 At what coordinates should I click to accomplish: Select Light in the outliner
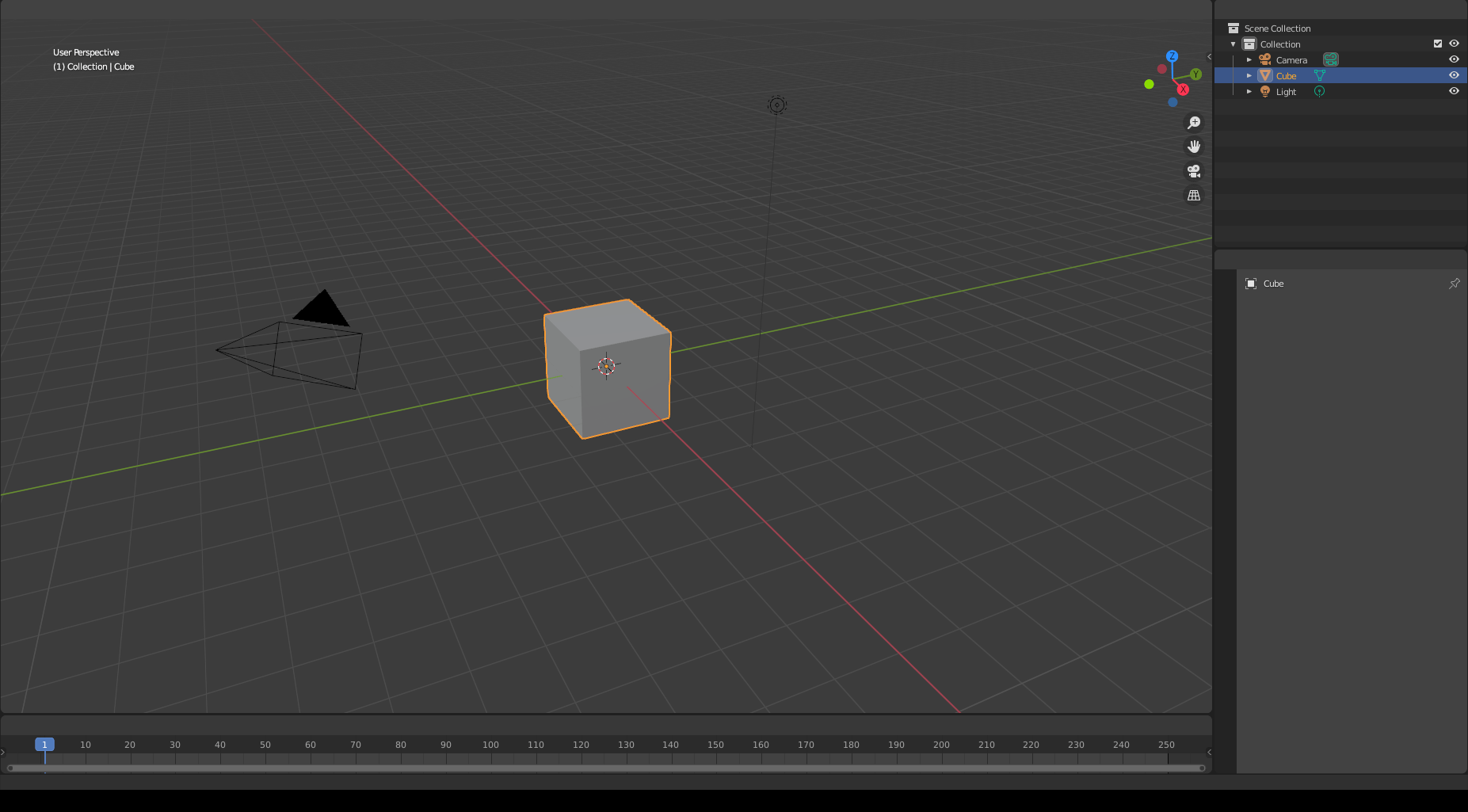click(x=1285, y=91)
